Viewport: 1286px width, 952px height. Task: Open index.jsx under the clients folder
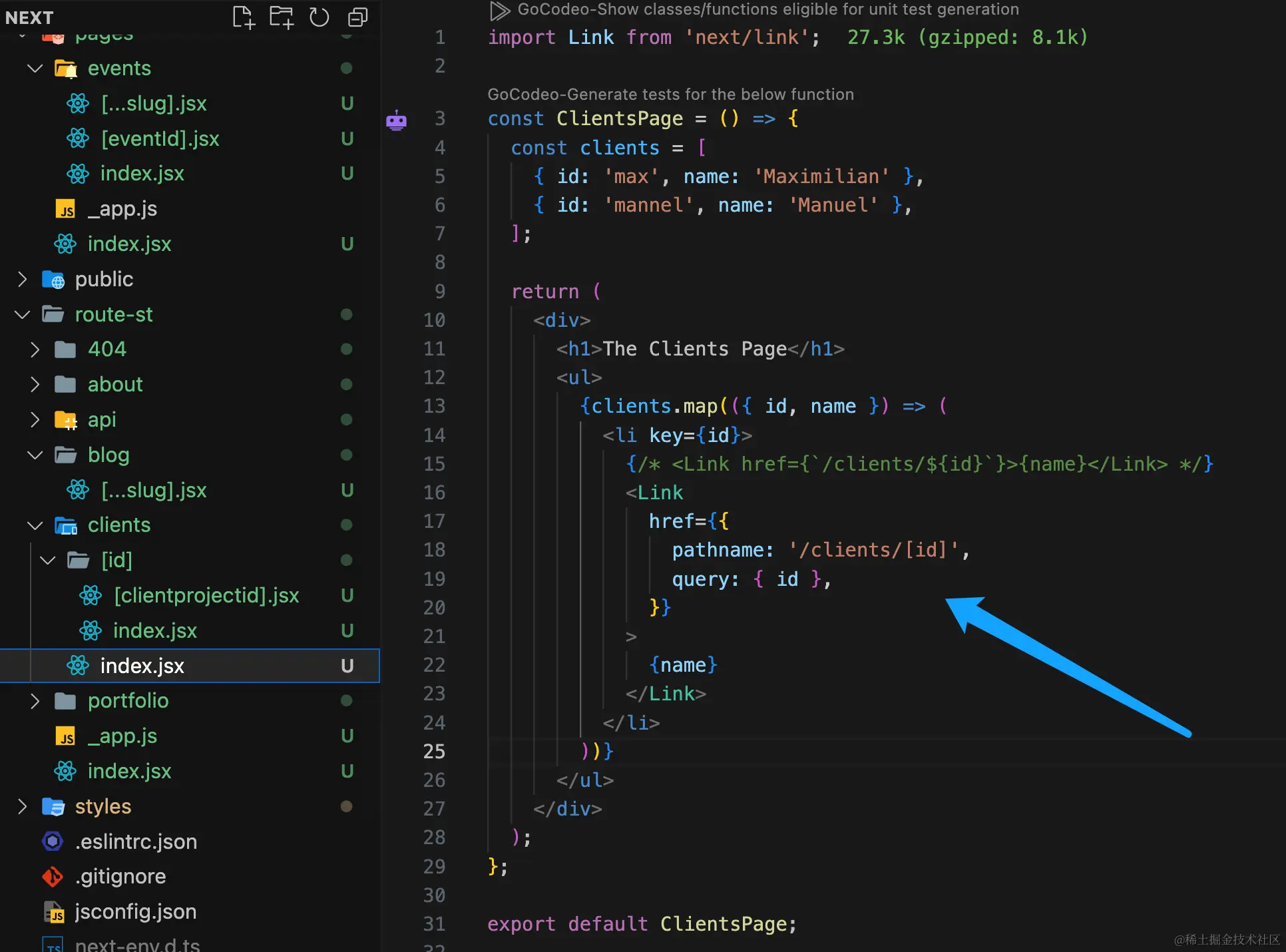coord(141,666)
